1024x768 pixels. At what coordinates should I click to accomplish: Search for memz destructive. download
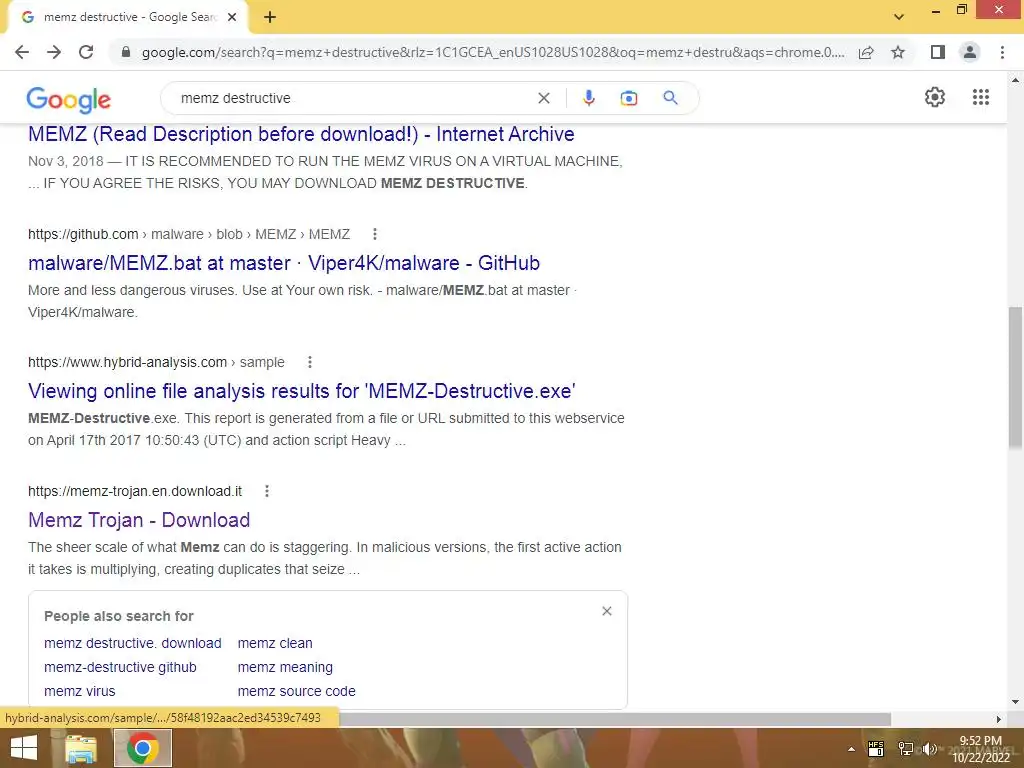click(x=133, y=643)
